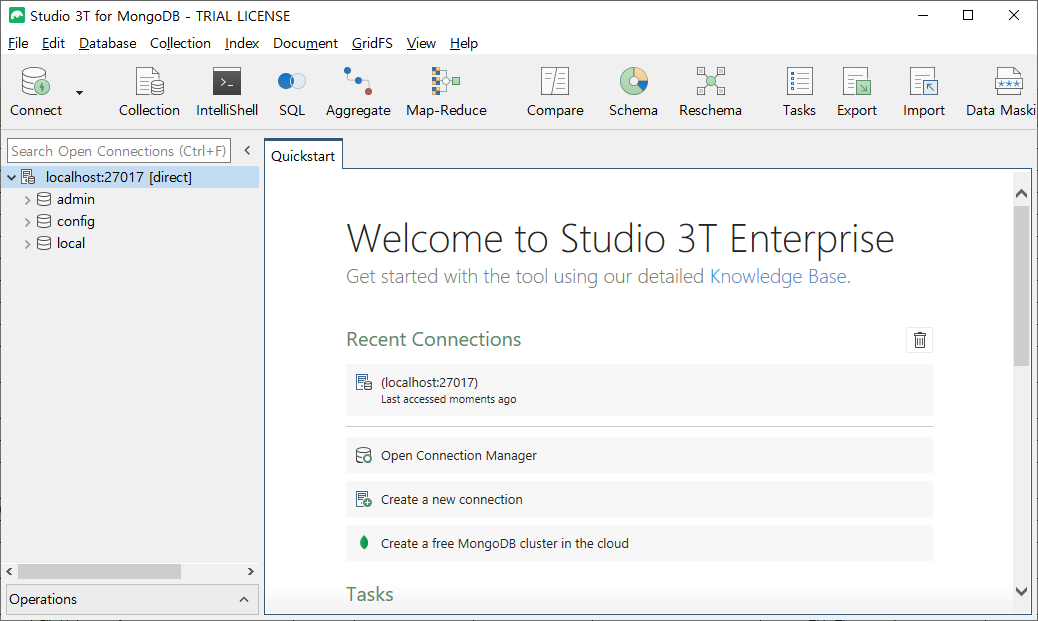Select the Quickstart tab
1038x621 pixels.
303,156
